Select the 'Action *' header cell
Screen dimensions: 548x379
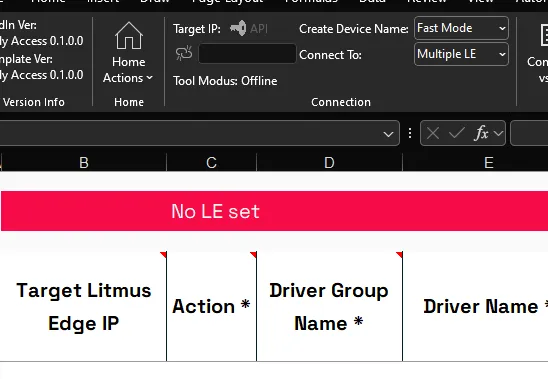point(211,306)
